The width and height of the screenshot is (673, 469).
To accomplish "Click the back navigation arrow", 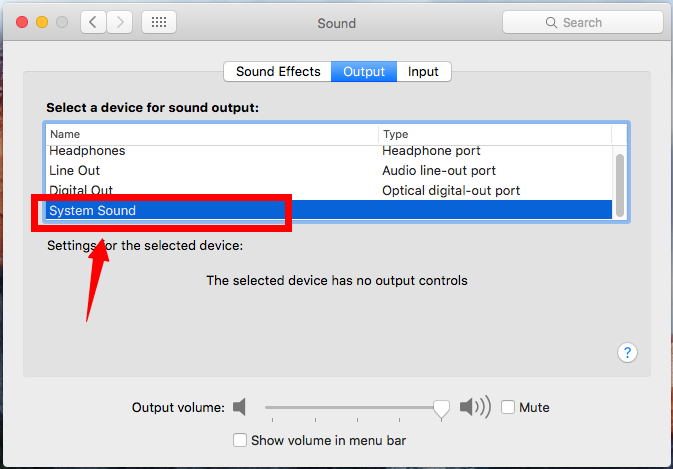I will (x=93, y=22).
